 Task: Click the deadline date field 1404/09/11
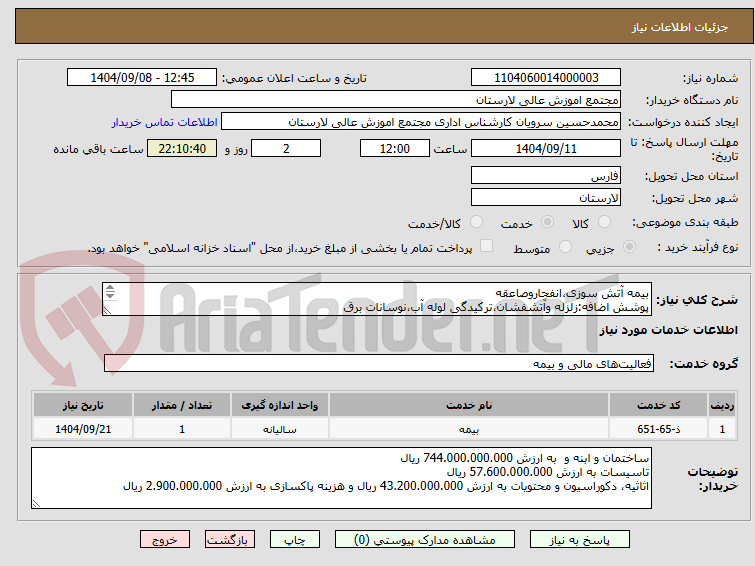[x=546, y=148]
